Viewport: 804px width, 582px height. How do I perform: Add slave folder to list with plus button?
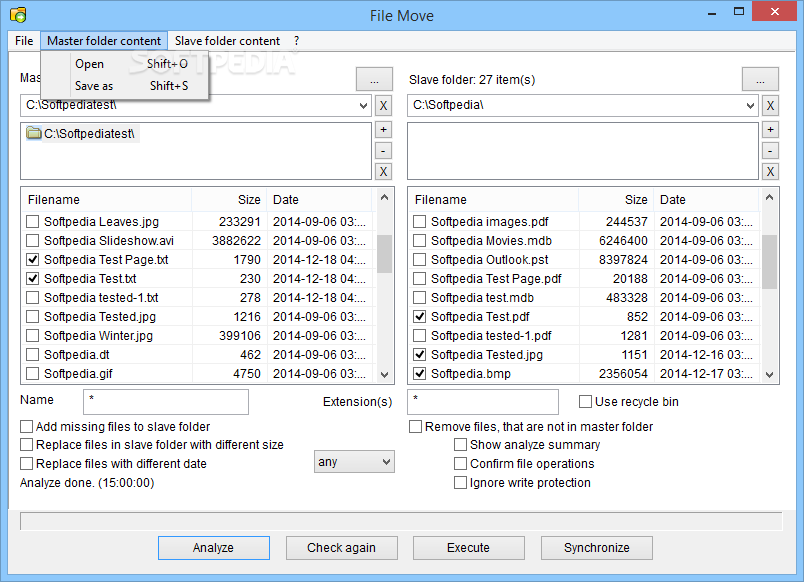[x=770, y=130]
